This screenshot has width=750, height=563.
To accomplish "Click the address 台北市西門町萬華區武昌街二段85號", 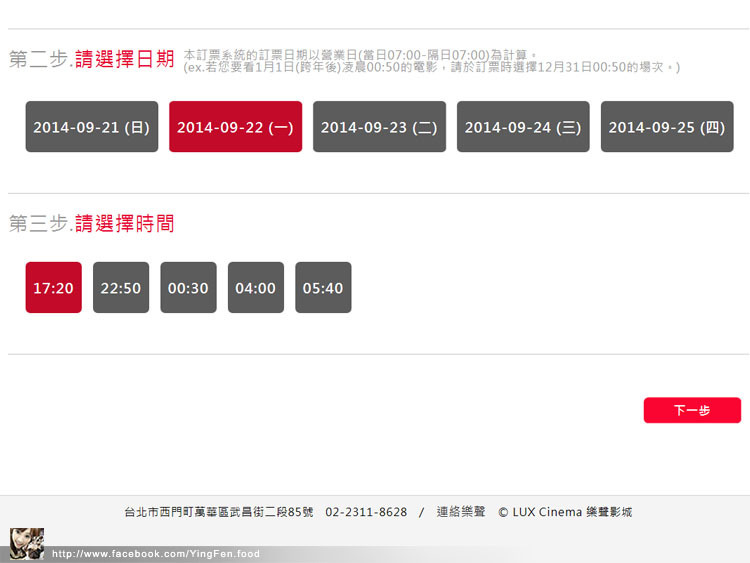I will [219, 512].
